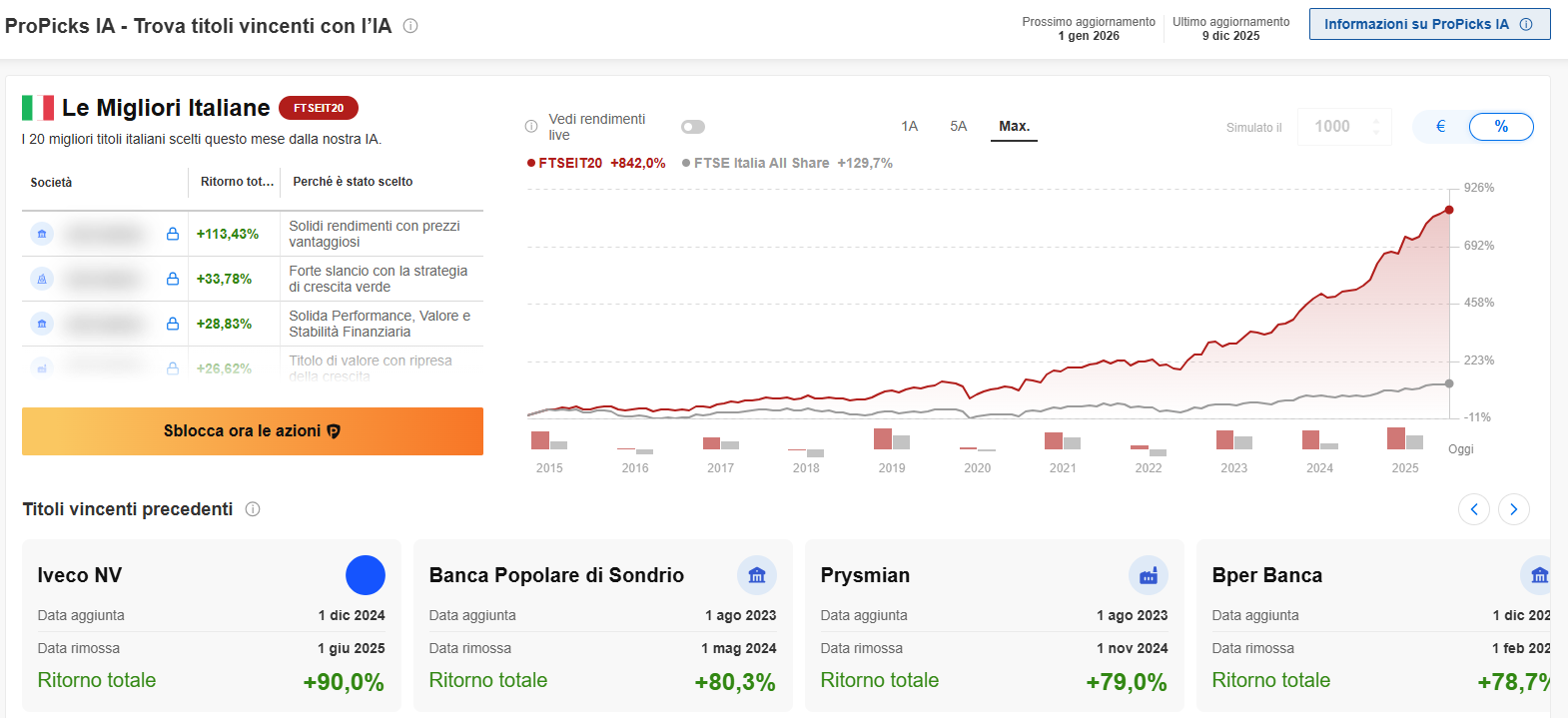Click lock icon beside +33,78% stock
This screenshot has height=718, width=1568.
coord(173,279)
